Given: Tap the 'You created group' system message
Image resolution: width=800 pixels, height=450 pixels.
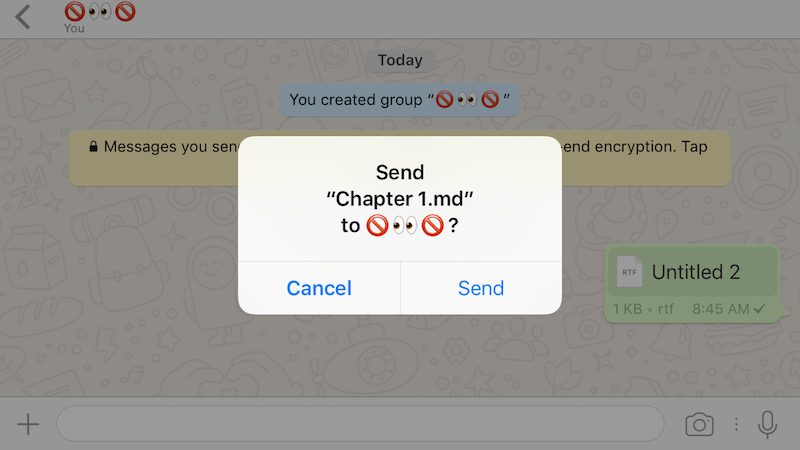Looking at the screenshot, I should point(400,99).
